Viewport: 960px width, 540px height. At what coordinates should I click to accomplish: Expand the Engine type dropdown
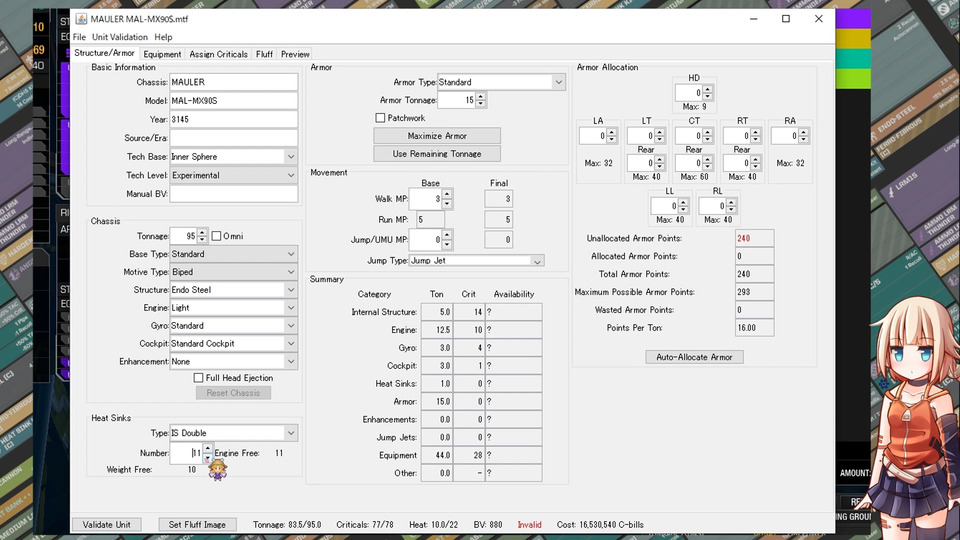coord(291,308)
